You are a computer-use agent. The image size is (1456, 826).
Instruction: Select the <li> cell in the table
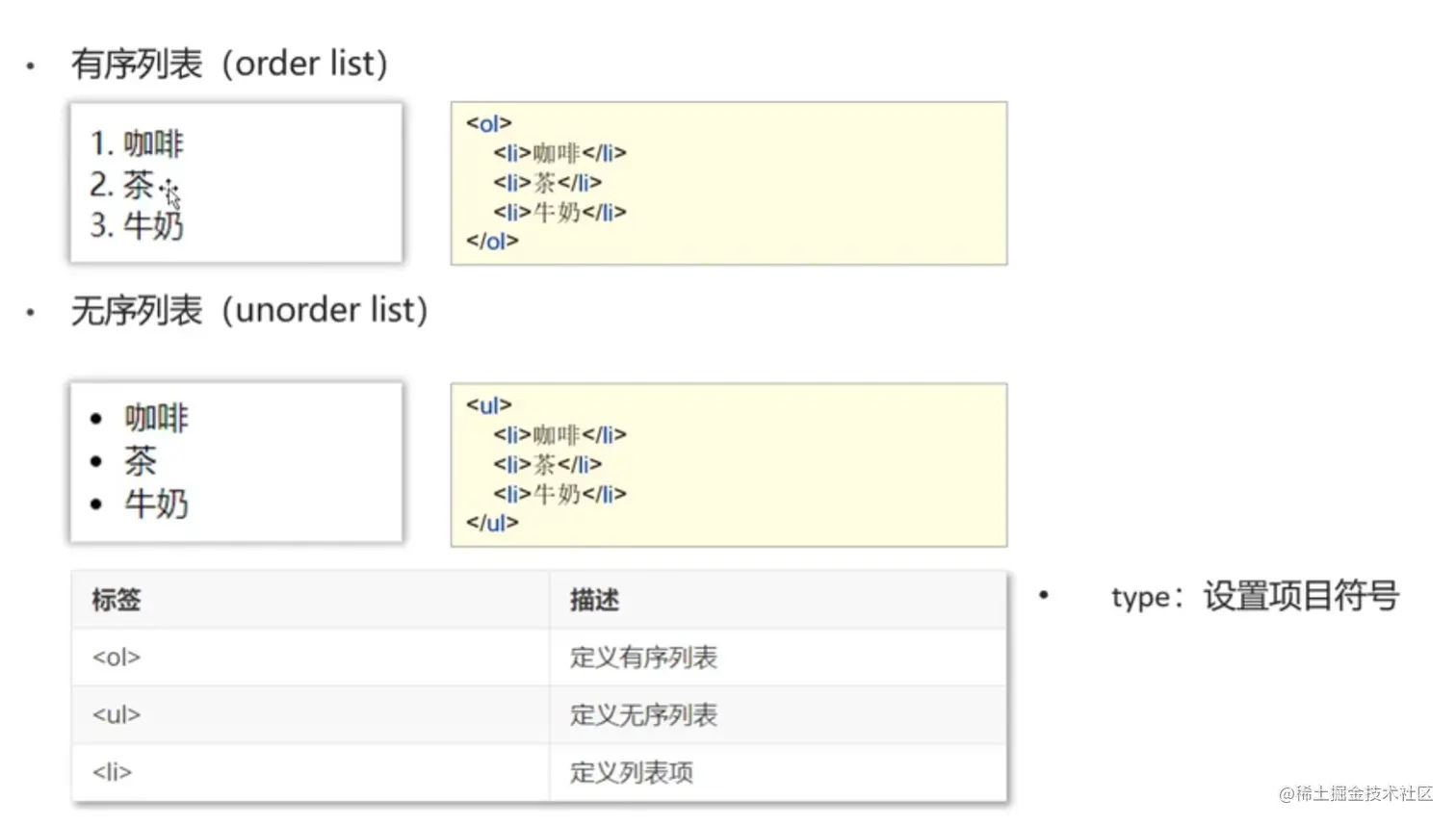pos(112,772)
